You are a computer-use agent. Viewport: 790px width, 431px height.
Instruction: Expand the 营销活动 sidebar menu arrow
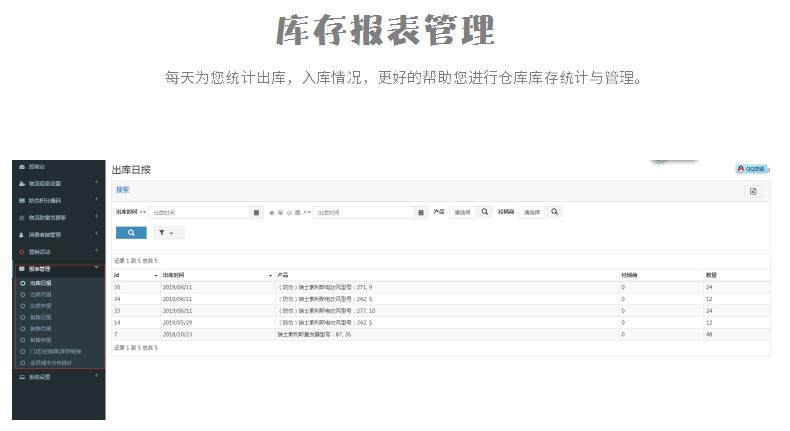click(96, 251)
